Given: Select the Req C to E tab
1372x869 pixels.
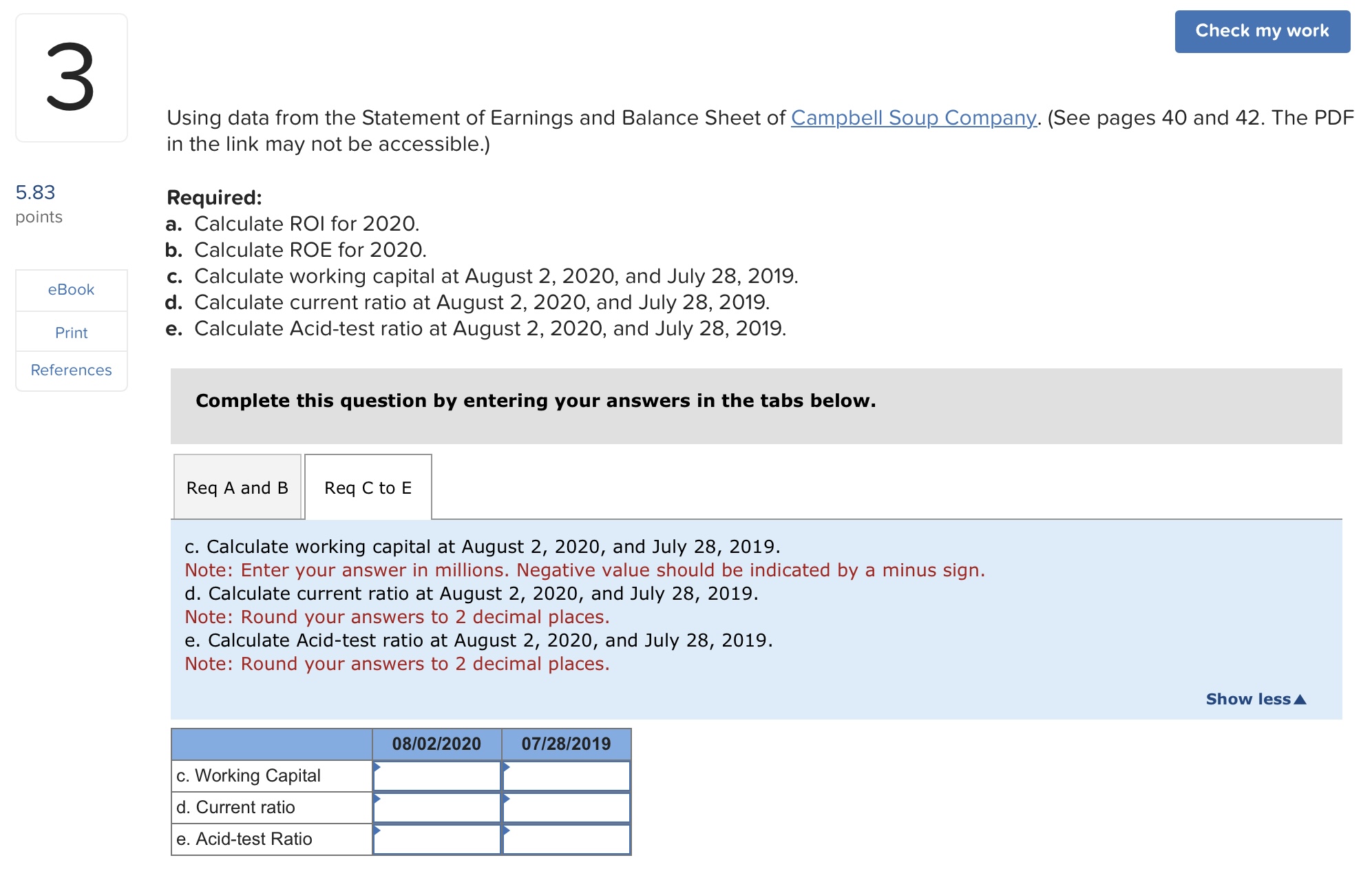Looking at the screenshot, I should [368, 488].
